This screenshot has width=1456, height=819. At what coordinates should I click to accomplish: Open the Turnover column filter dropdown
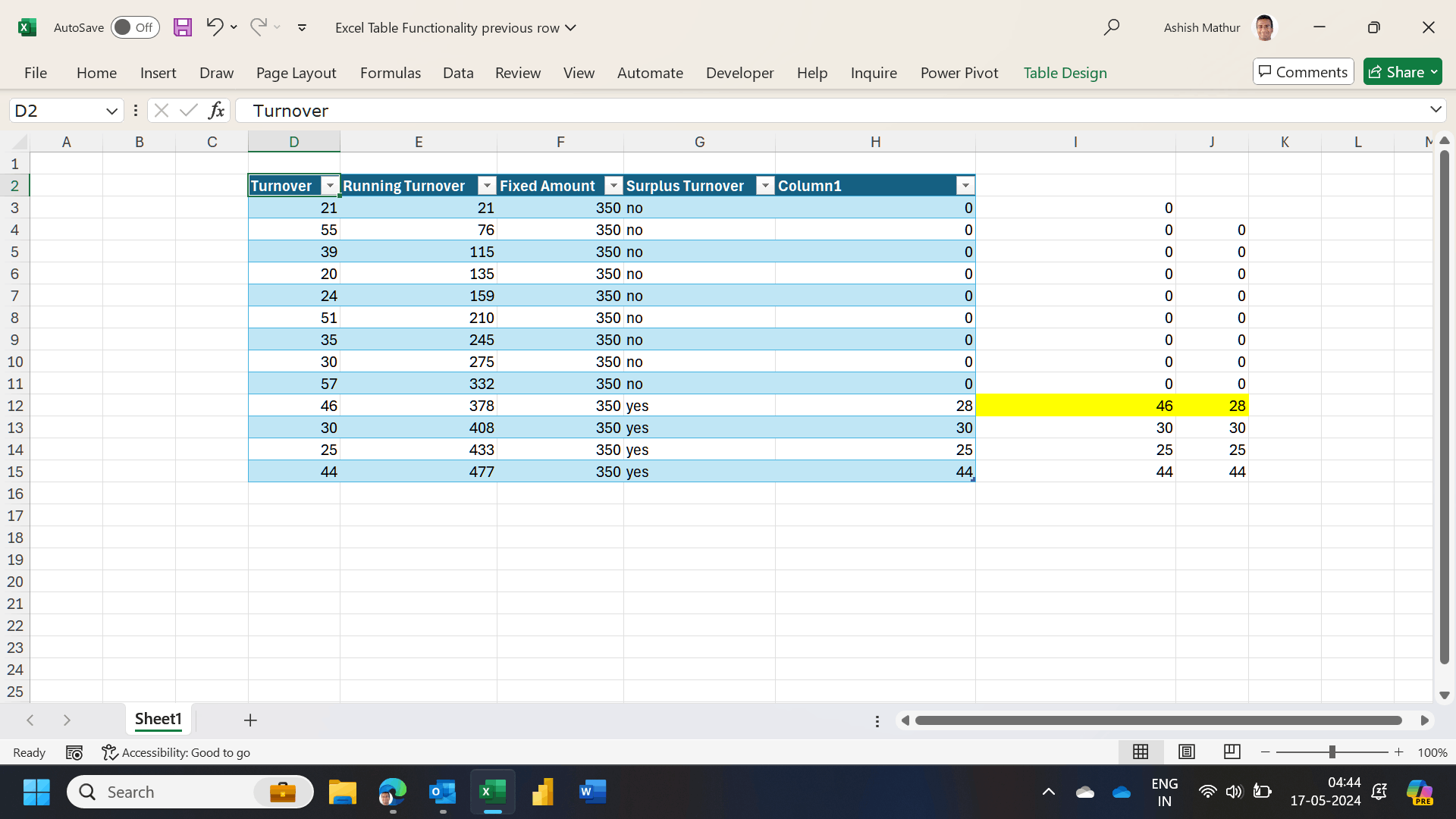pos(330,186)
